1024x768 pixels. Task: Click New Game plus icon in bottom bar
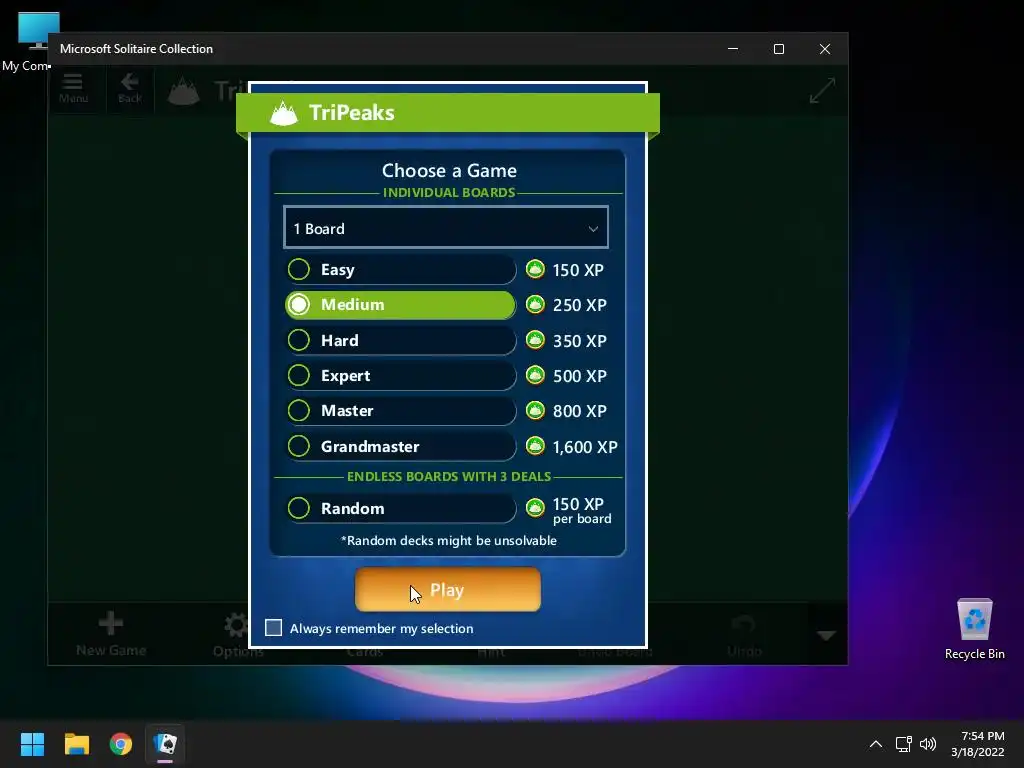point(110,624)
